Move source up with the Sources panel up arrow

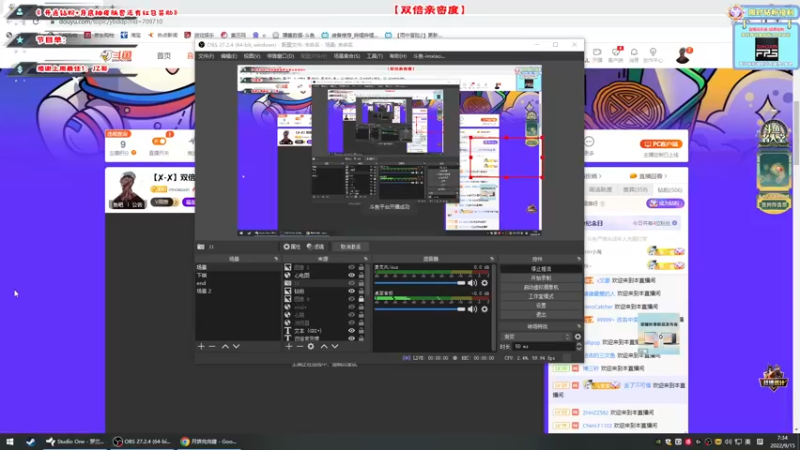324,346
